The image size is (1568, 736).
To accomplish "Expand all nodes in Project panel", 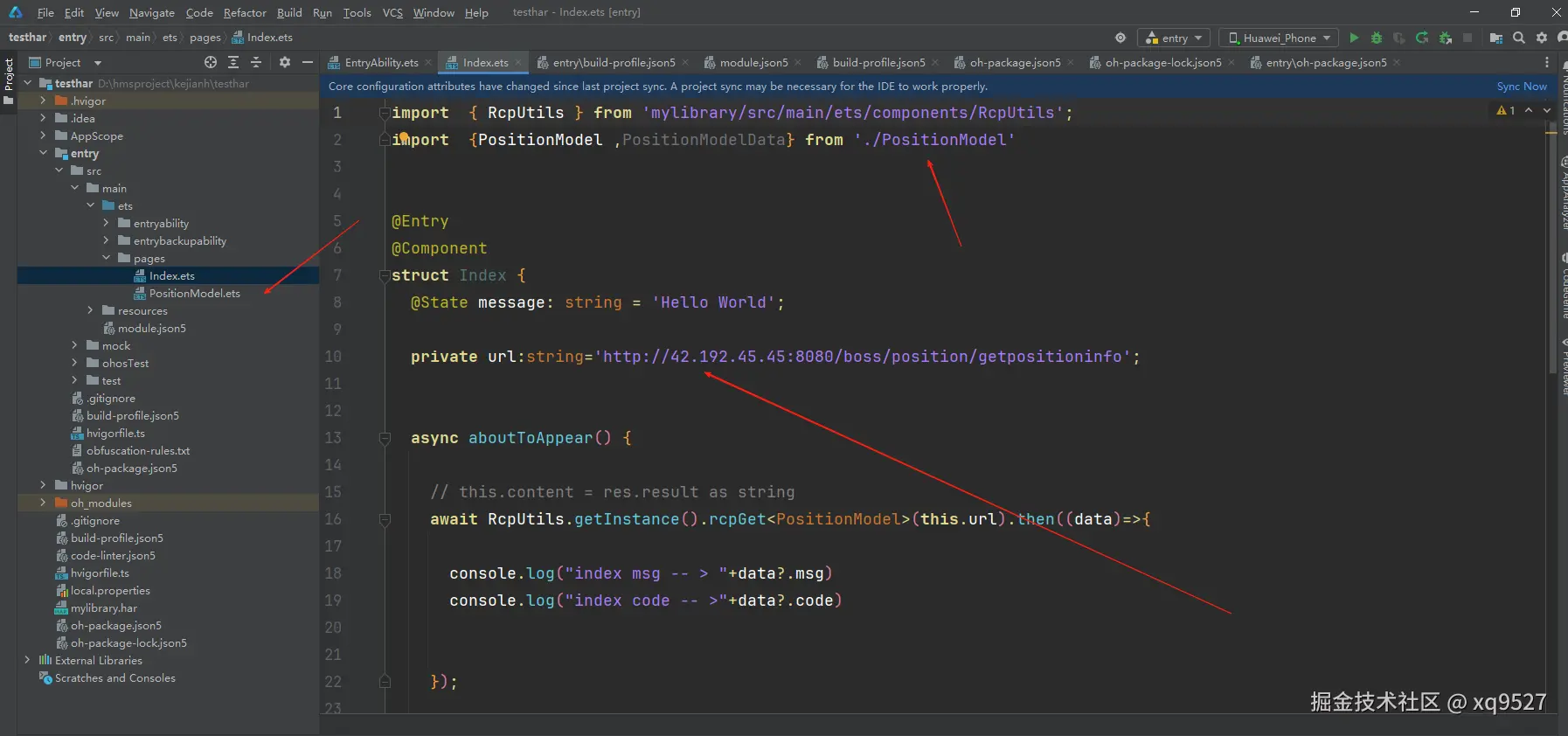I will [233, 62].
